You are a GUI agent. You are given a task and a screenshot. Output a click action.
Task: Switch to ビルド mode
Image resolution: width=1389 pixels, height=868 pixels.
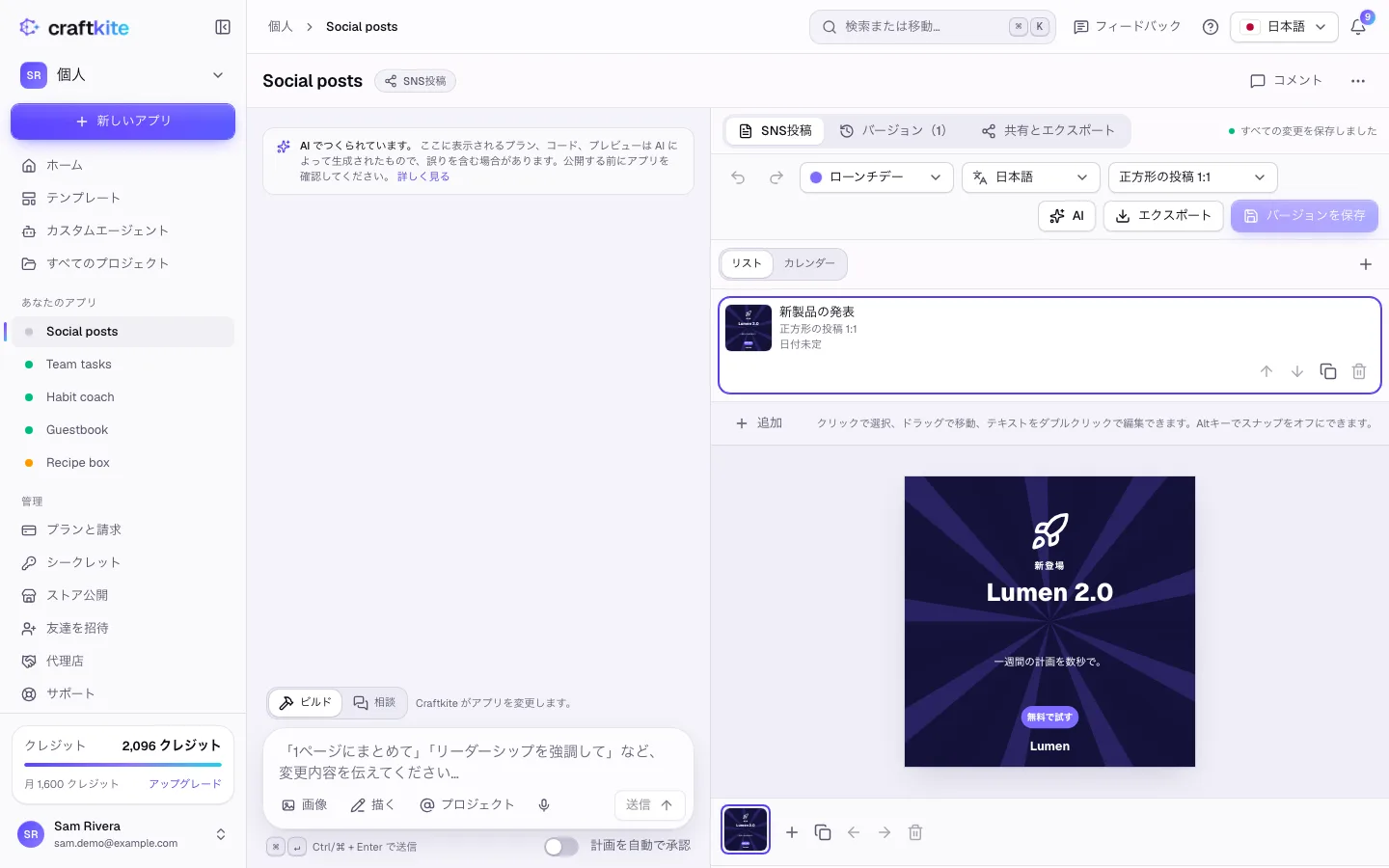pos(306,703)
